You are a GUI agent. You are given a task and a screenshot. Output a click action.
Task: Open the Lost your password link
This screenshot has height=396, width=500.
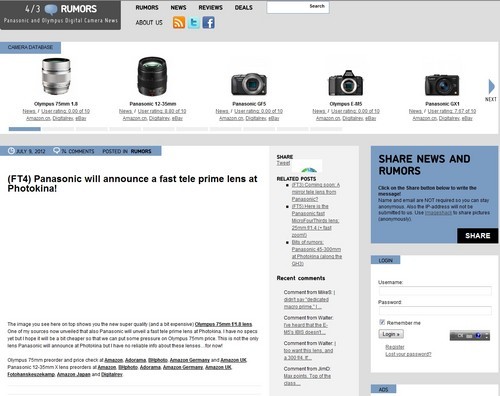tap(408, 354)
